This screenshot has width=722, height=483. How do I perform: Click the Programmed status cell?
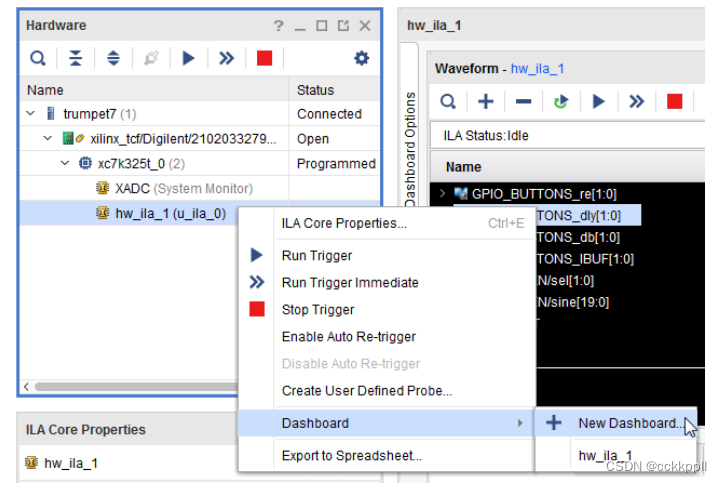[336, 163]
